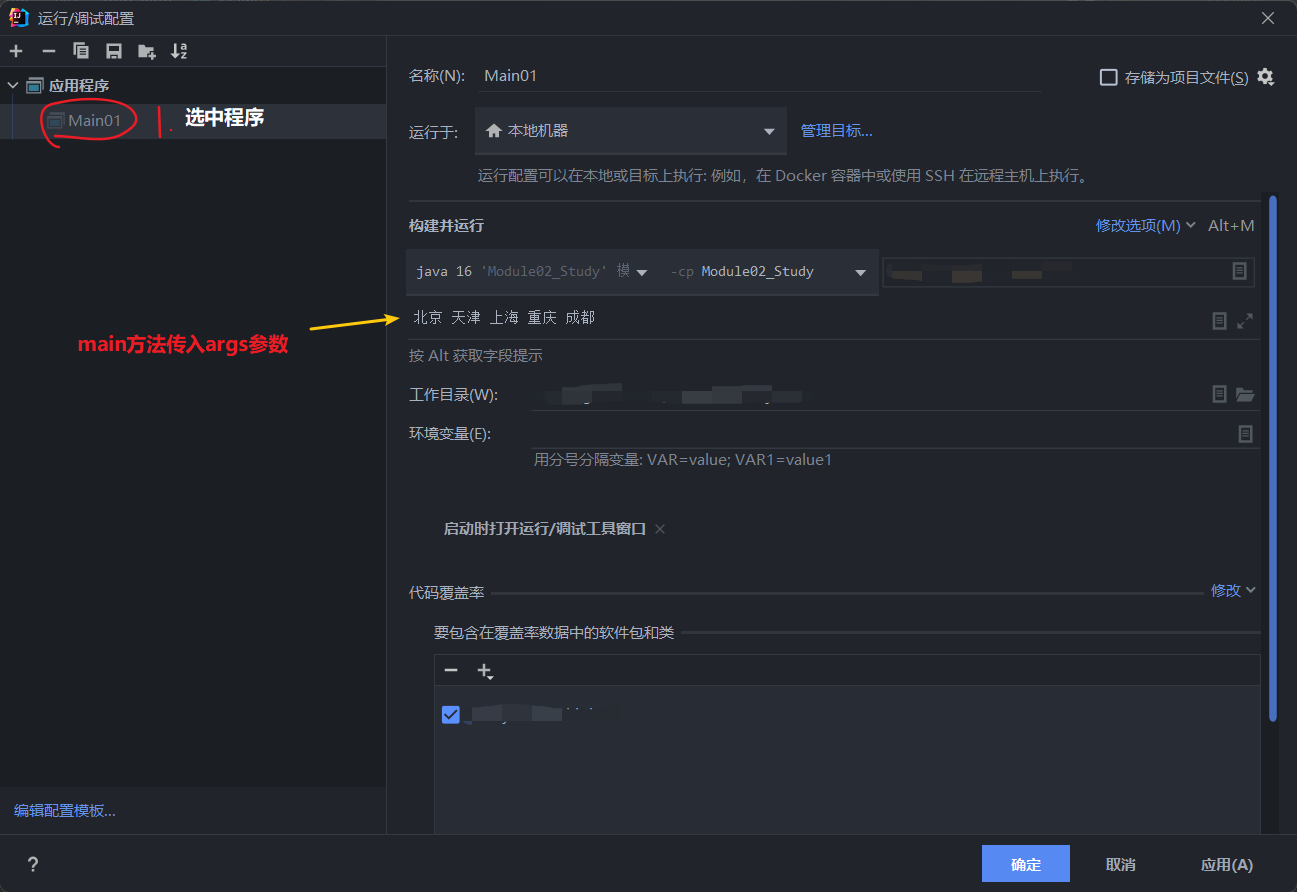
Task: Click the 取消 button
Action: pos(1120,865)
